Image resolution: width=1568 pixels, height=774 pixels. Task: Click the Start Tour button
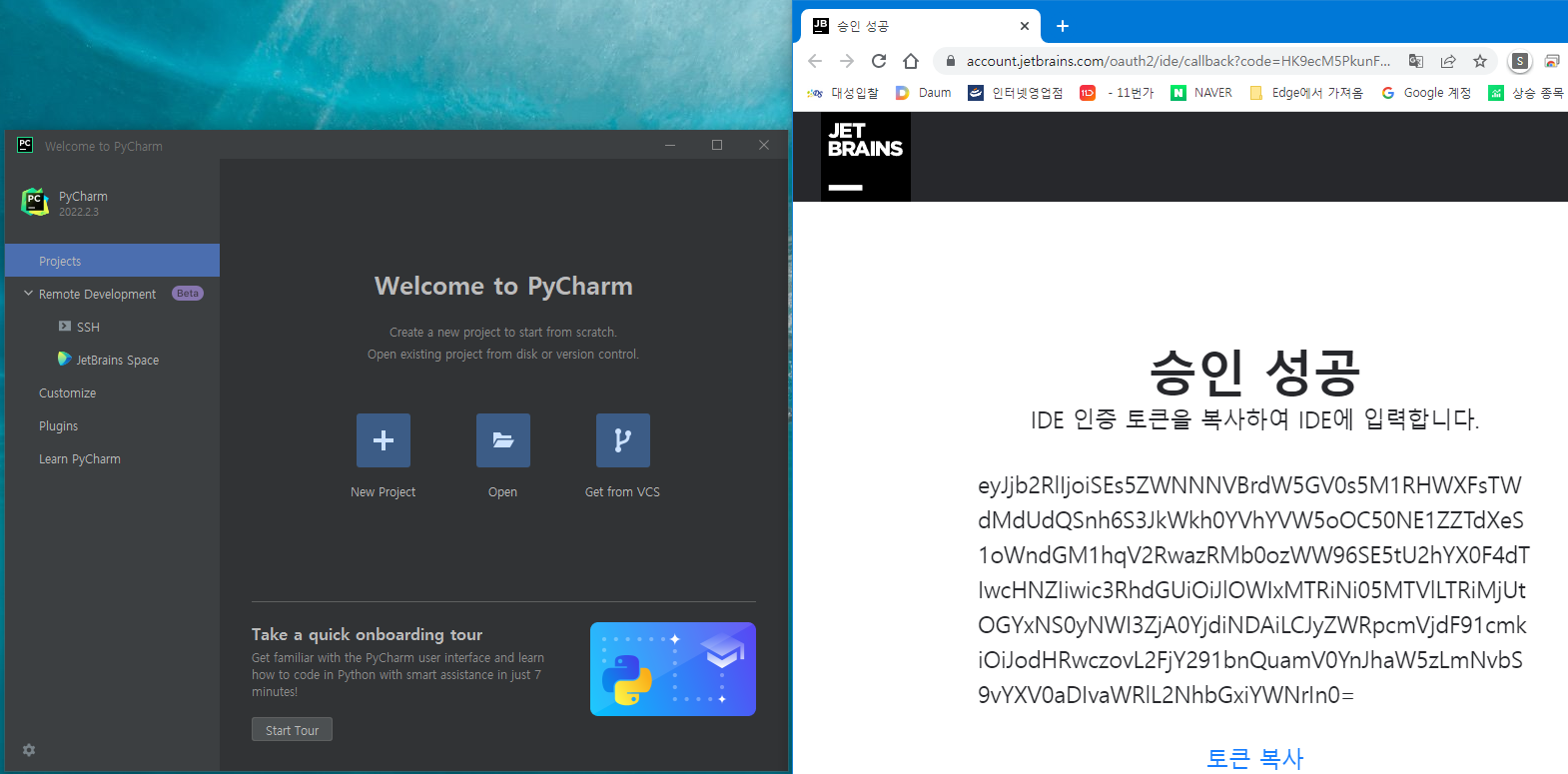[292, 730]
